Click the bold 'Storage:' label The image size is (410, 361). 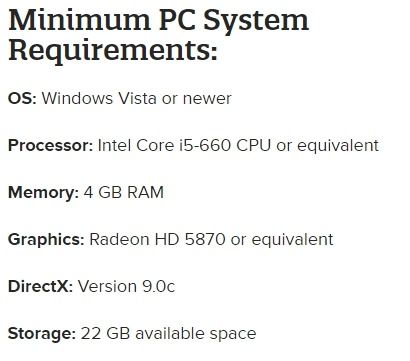pos(42,334)
